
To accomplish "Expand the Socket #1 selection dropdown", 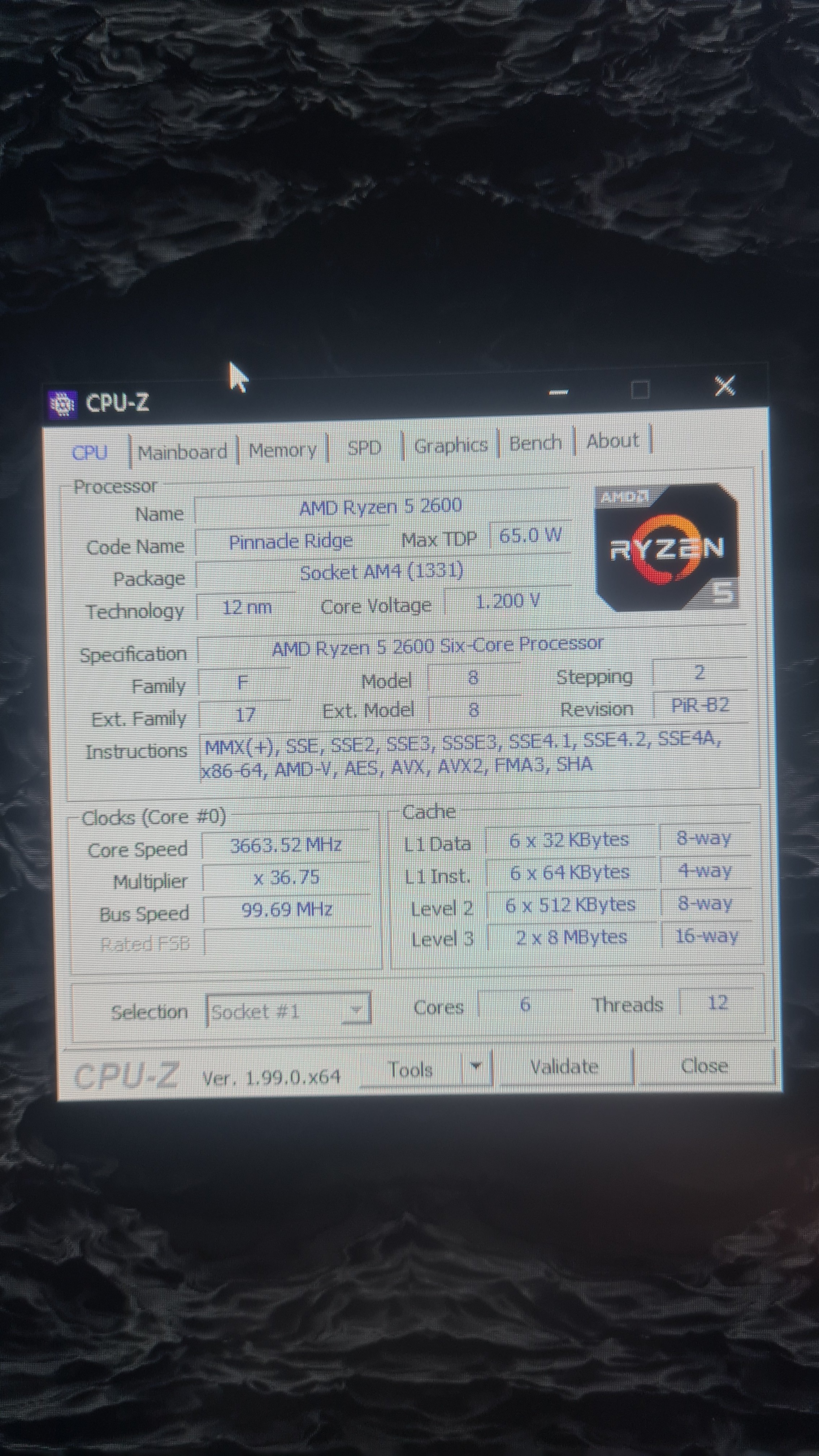I will tap(356, 1009).
